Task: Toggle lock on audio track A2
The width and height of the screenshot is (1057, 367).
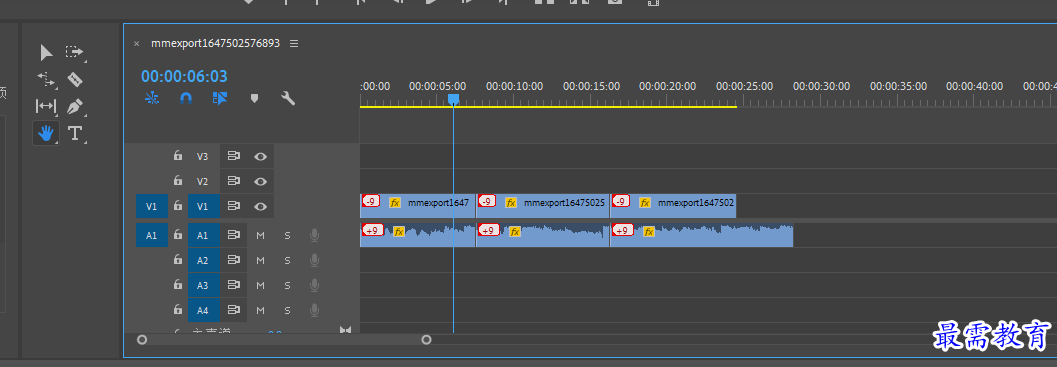Action: (177, 260)
